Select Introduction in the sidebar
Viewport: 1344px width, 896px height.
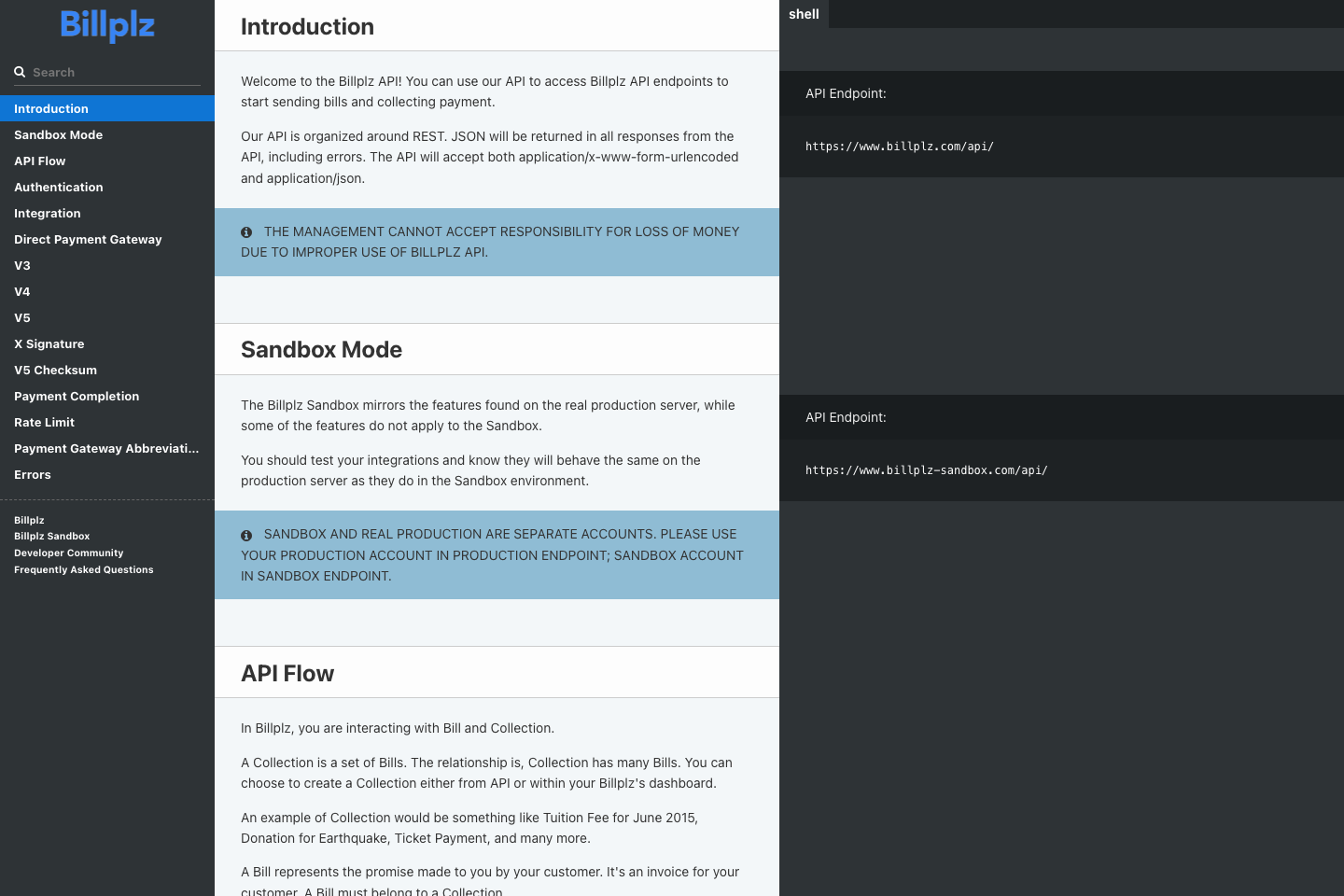(x=51, y=108)
